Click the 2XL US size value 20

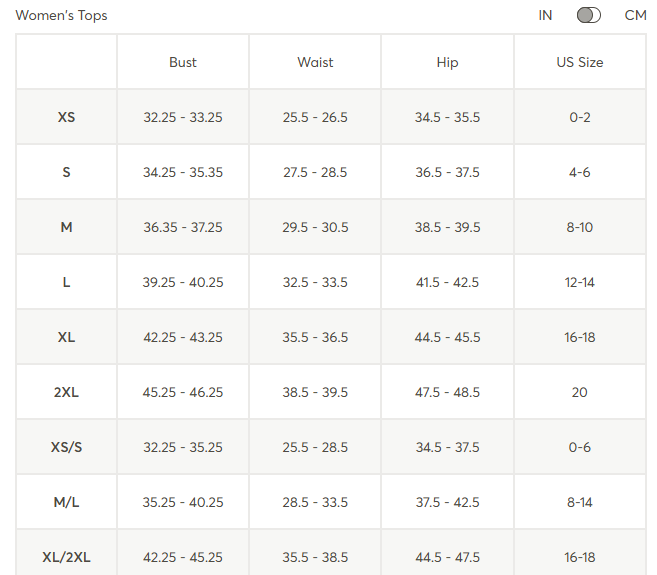click(580, 392)
